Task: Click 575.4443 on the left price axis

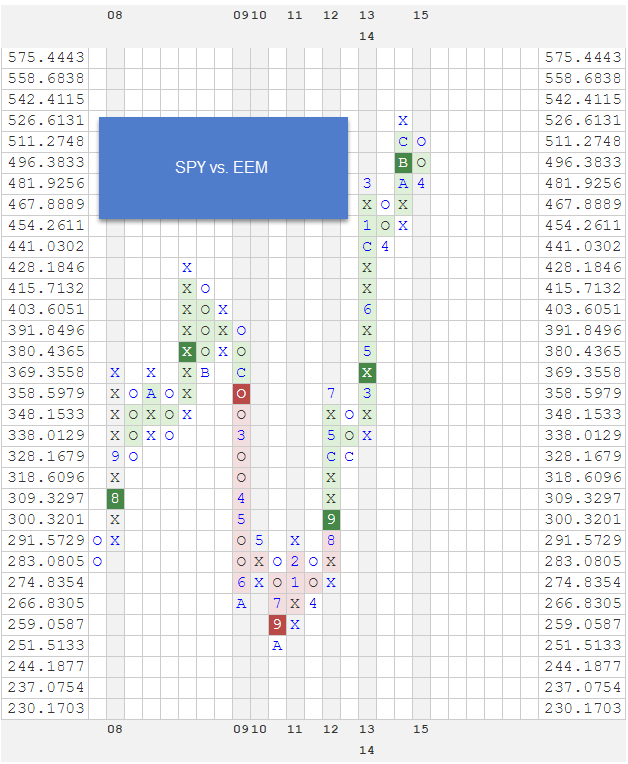Action: [46, 57]
